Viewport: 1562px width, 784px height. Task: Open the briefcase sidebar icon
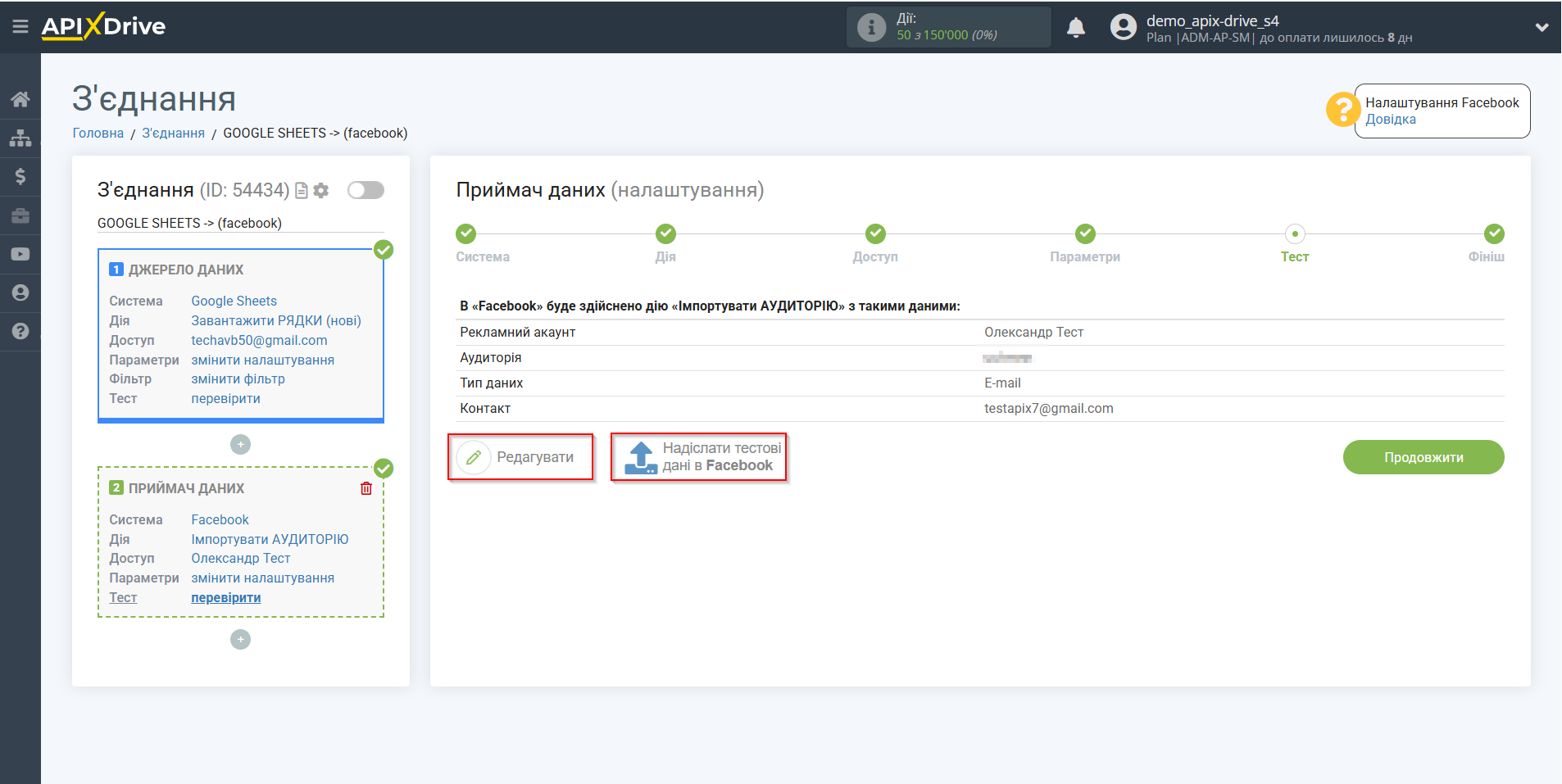coord(20,215)
